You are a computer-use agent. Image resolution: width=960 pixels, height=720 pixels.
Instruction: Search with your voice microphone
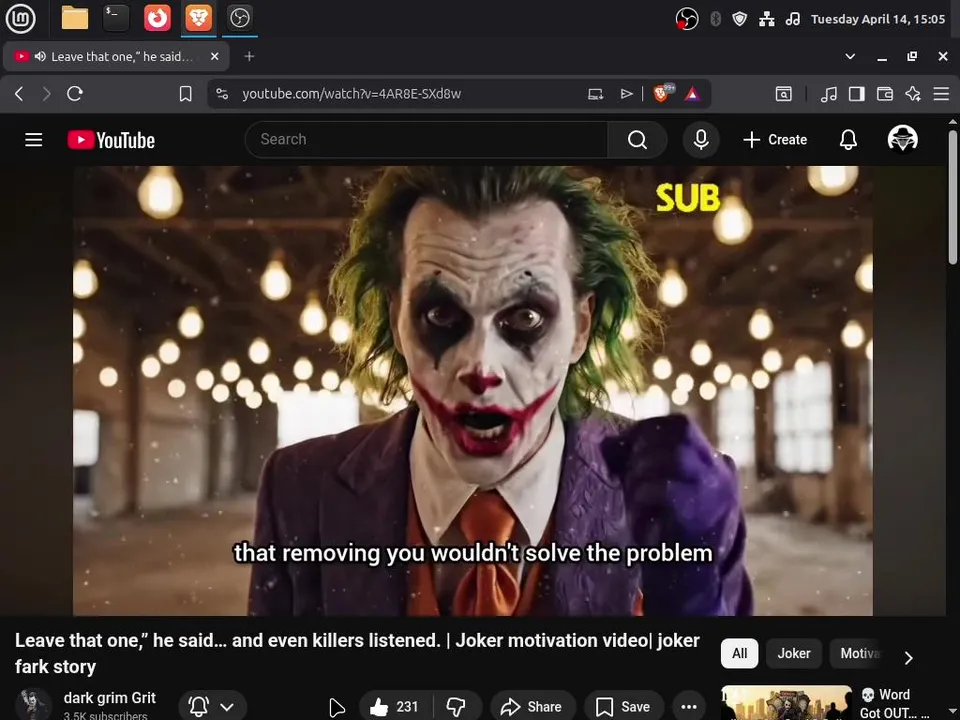click(x=701, y=140)
